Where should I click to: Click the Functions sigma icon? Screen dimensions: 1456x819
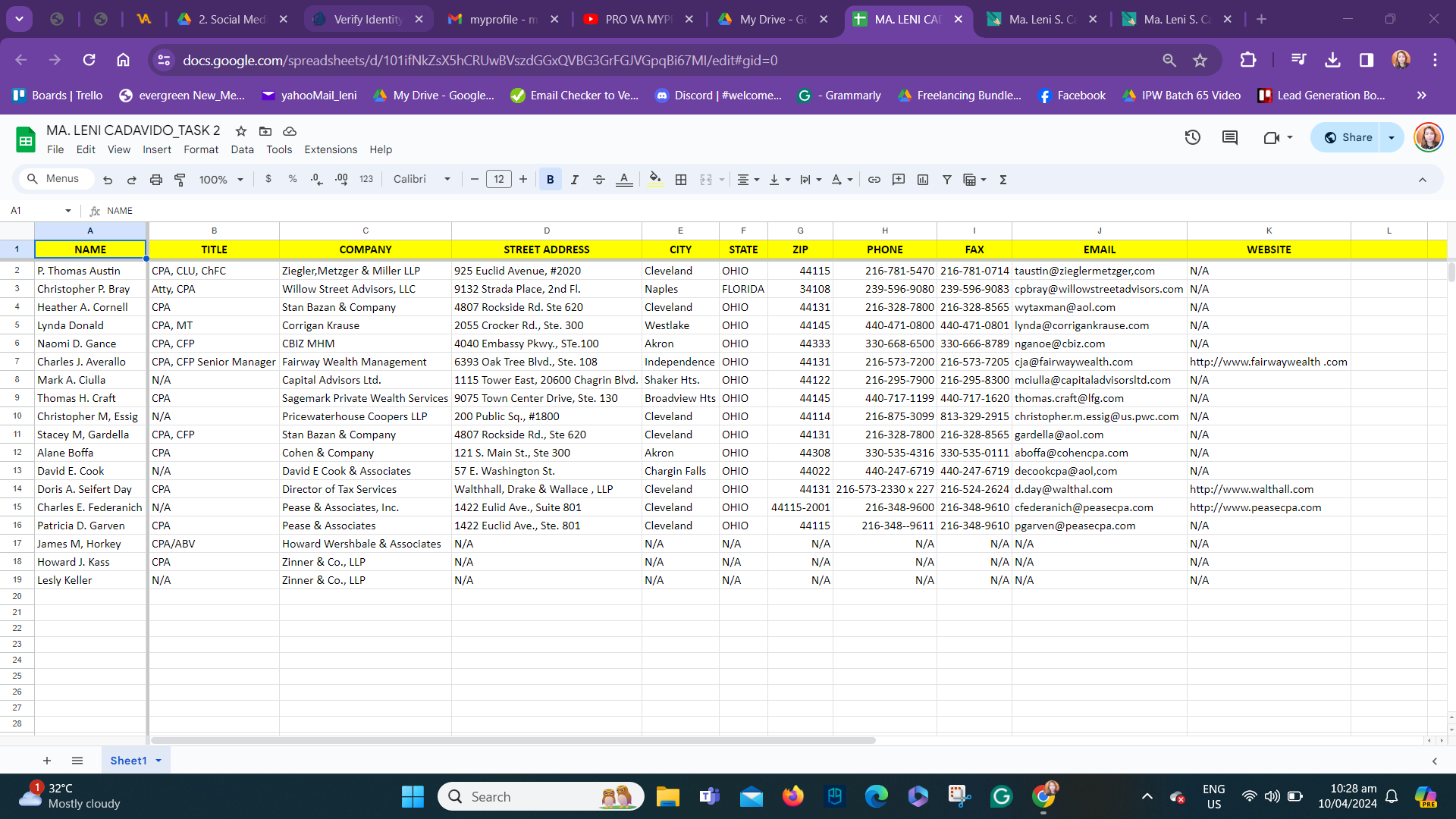[x=1003, y=180]
